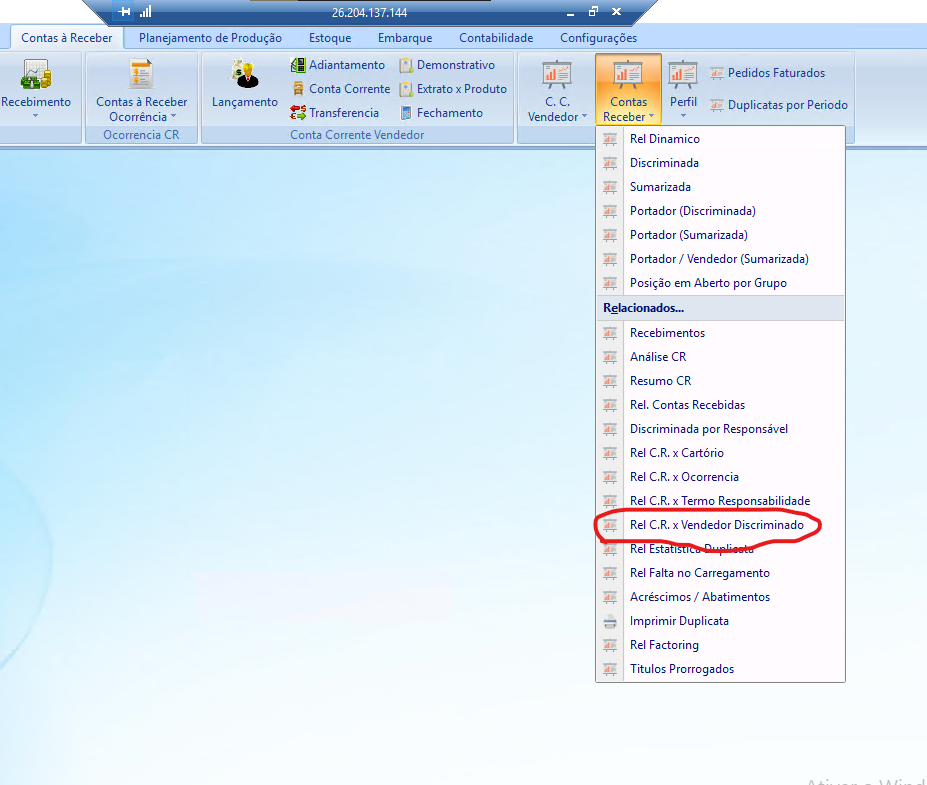Click Titulos Prorrogados in the menu

point(681,669)
